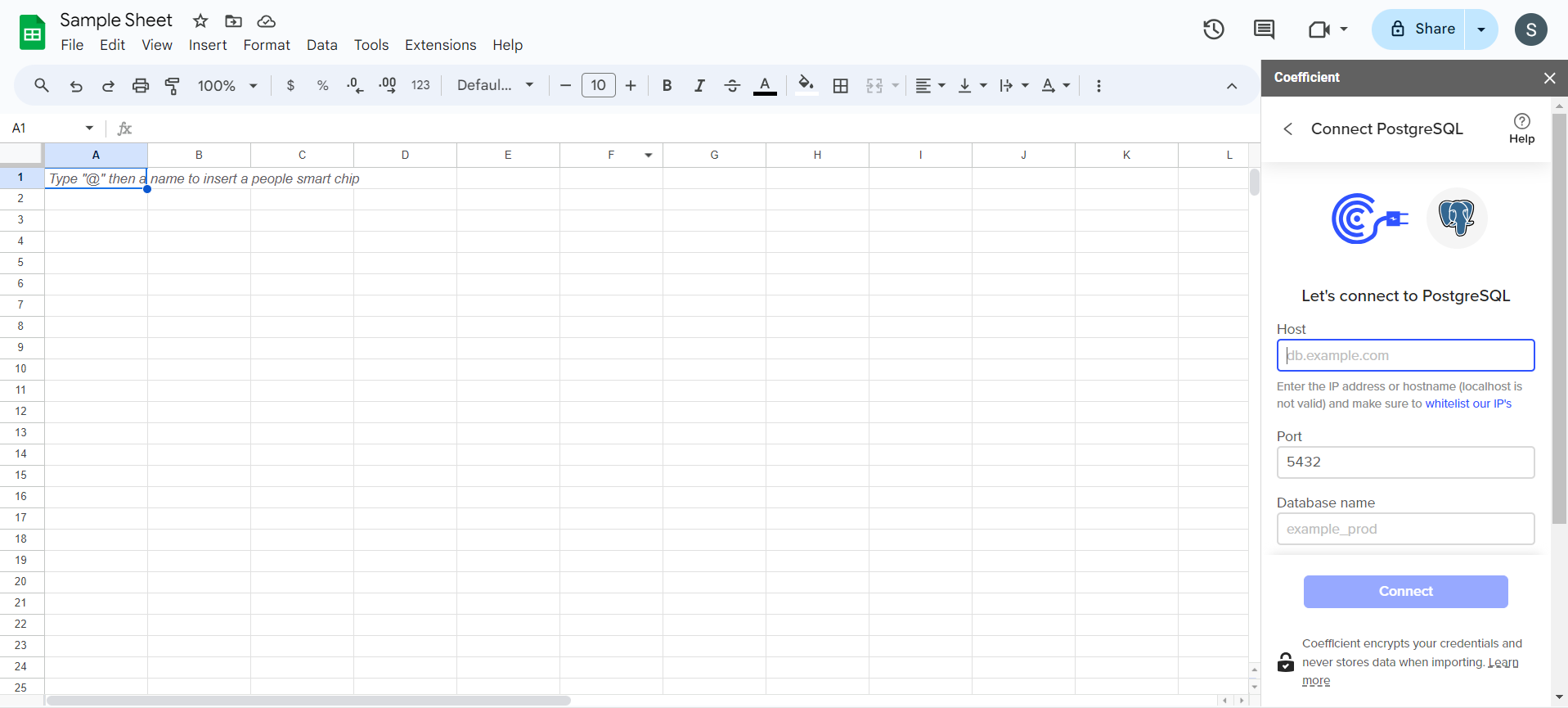1568x708 pixels.
Task: Open font family Default dropdown
Action: click(x=495, y=85)
